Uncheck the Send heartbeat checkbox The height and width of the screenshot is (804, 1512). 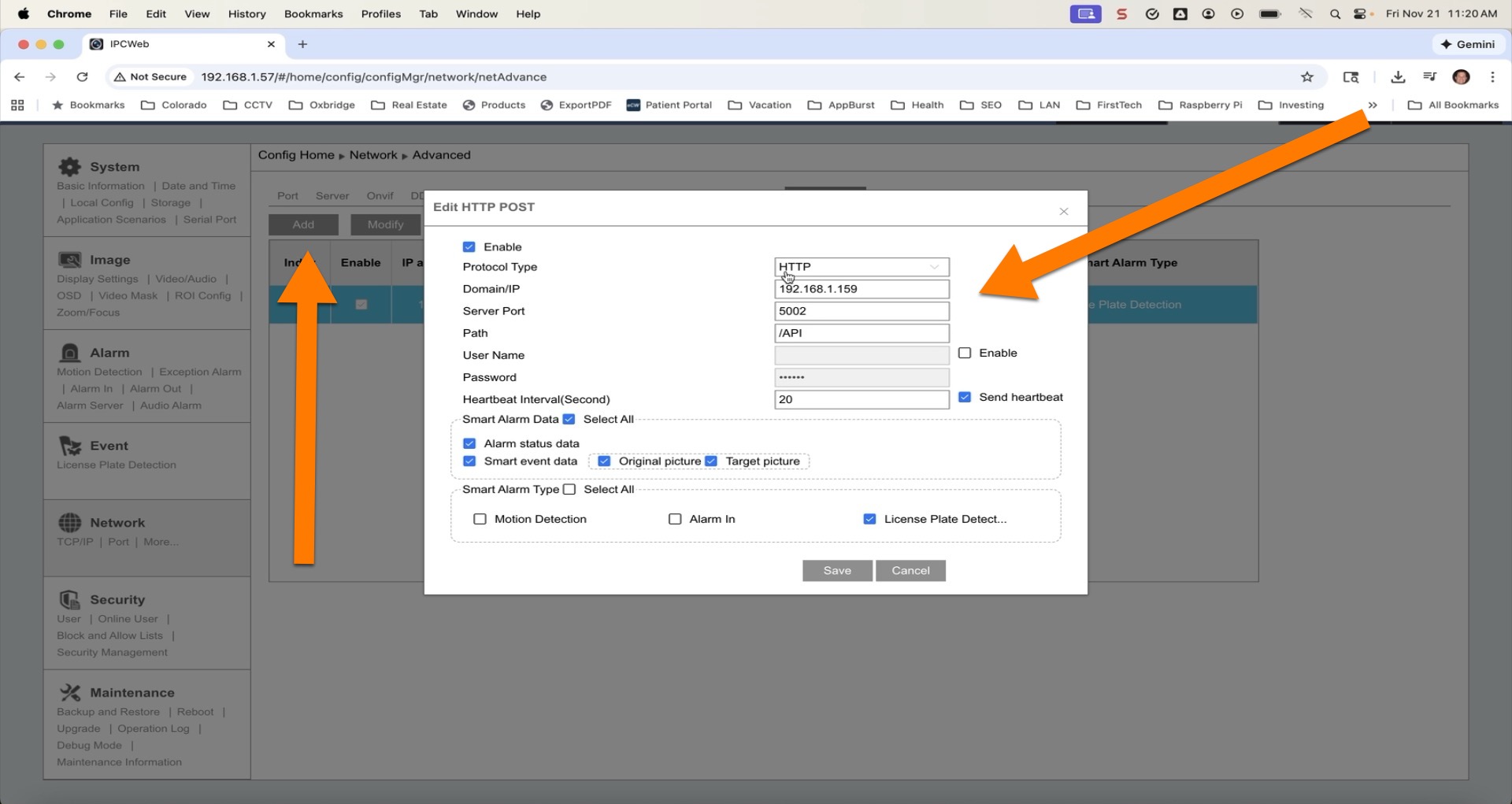point(965,398)
